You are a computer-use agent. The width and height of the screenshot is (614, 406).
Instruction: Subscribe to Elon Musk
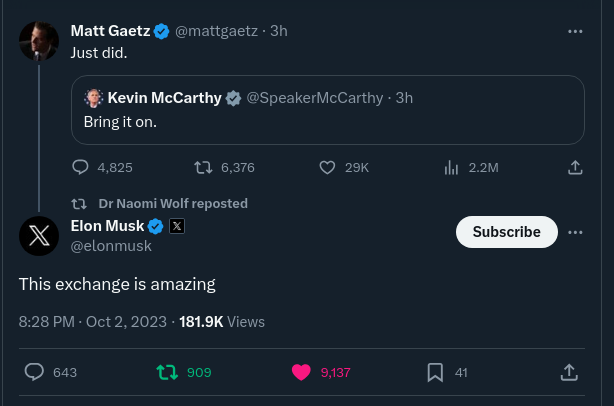tap(506, 232)
